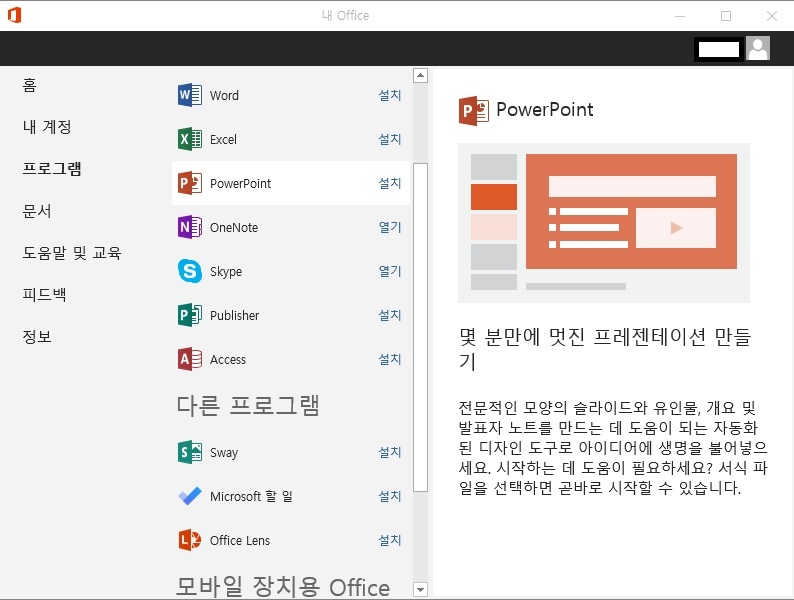794x600 pixels.
Task: Select the OneNote icon in list
Action: click(190, 227)
